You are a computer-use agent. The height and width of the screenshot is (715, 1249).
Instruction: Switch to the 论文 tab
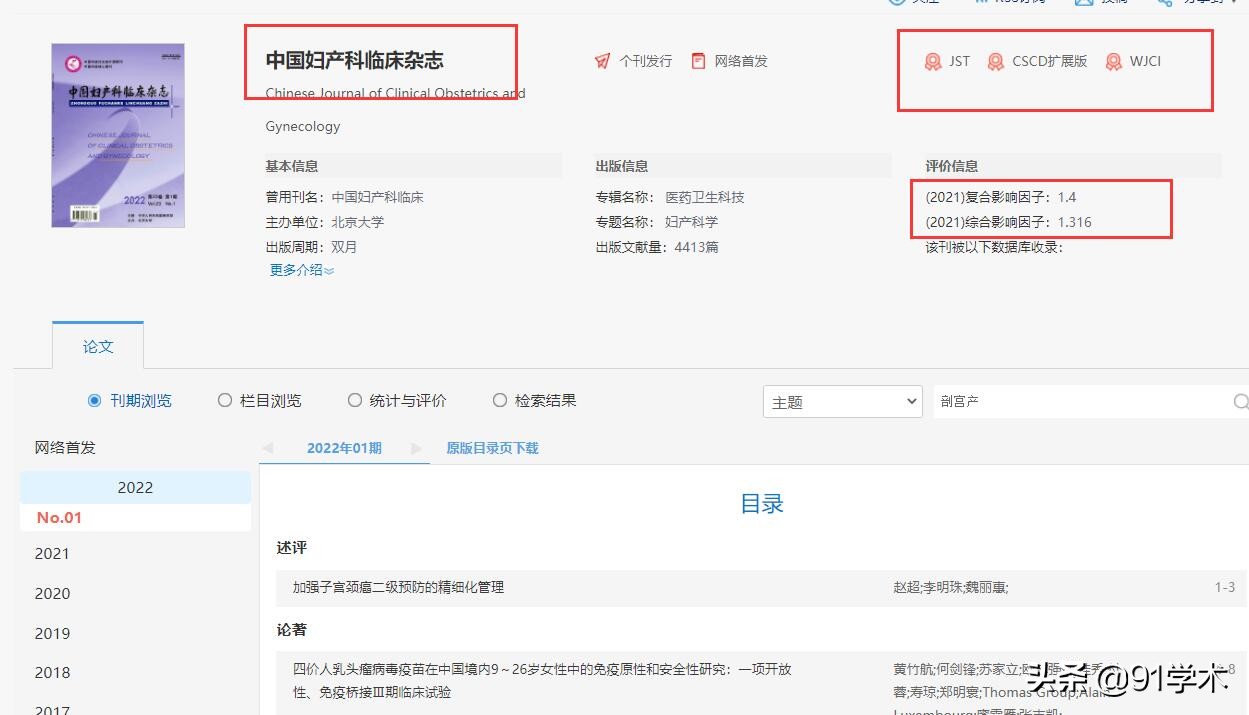pos(97,346)
